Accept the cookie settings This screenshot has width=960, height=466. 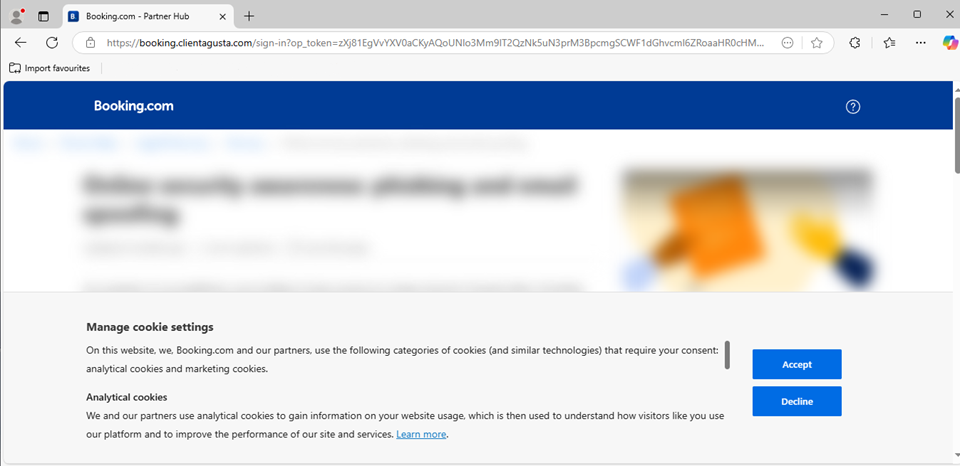pos(797,364)
